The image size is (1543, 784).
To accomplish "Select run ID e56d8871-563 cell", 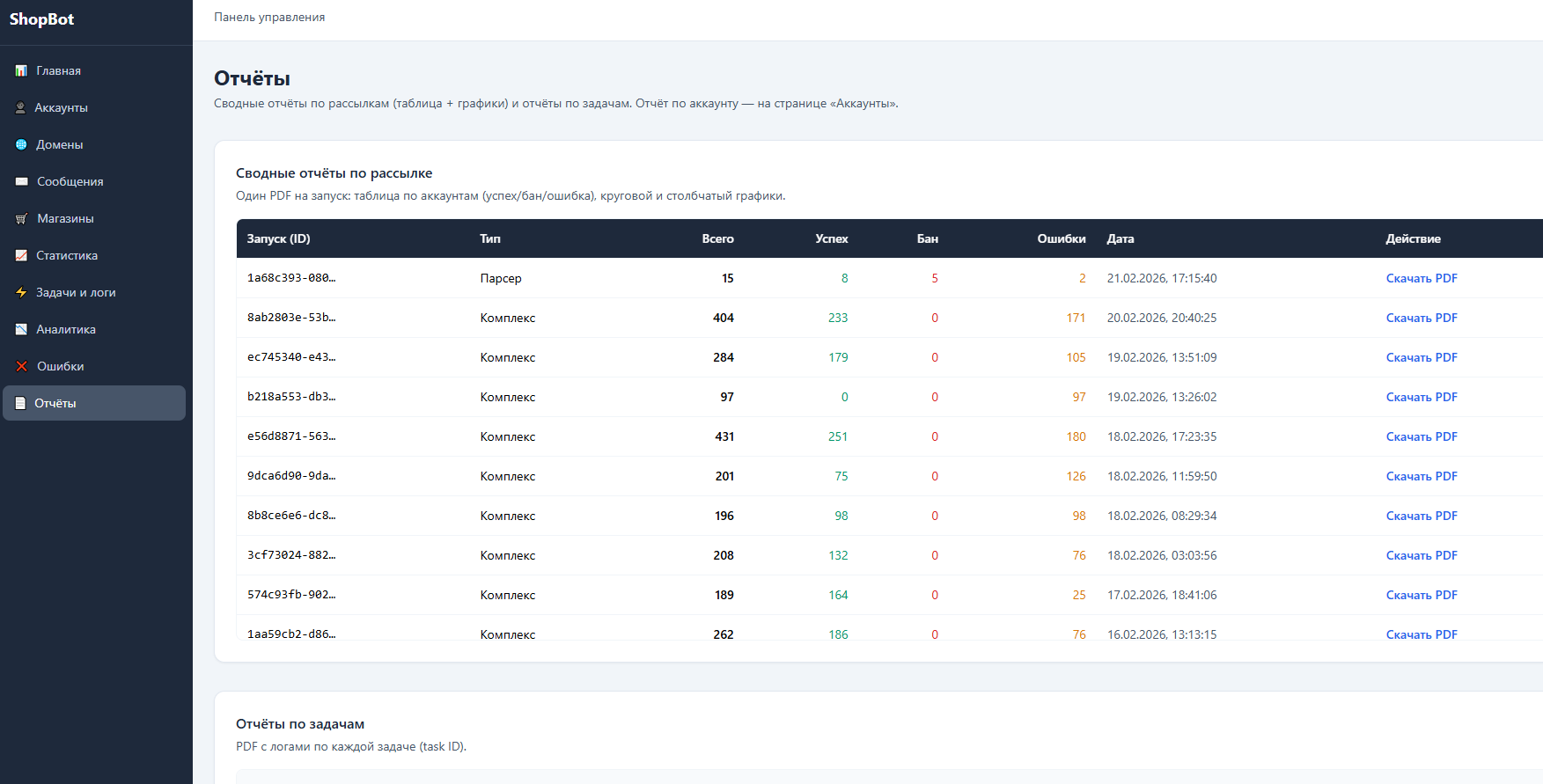I will 290,436.
